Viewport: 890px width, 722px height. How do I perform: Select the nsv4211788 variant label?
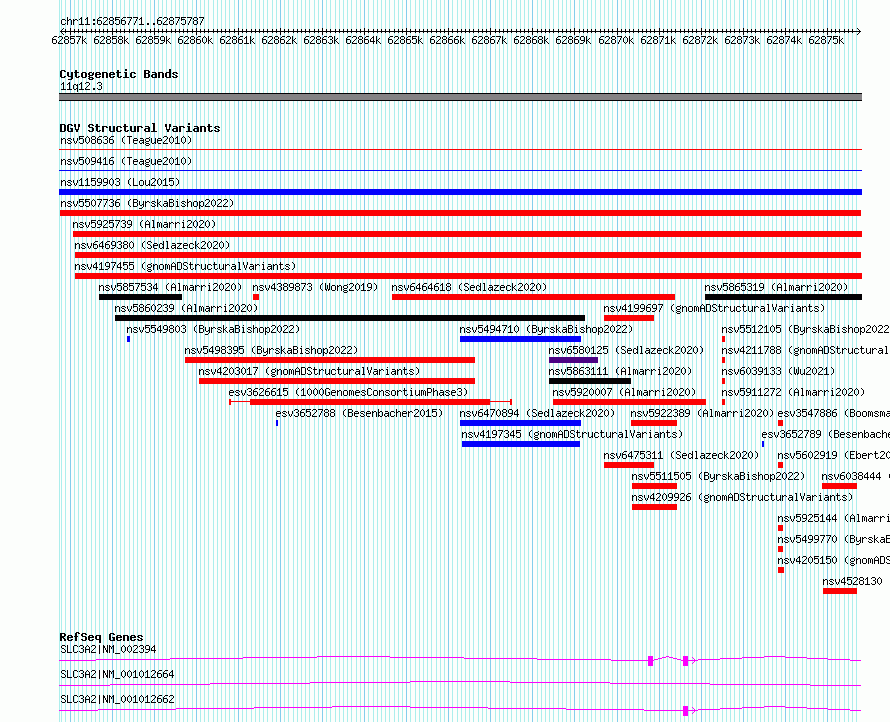(x=805, y=350)
